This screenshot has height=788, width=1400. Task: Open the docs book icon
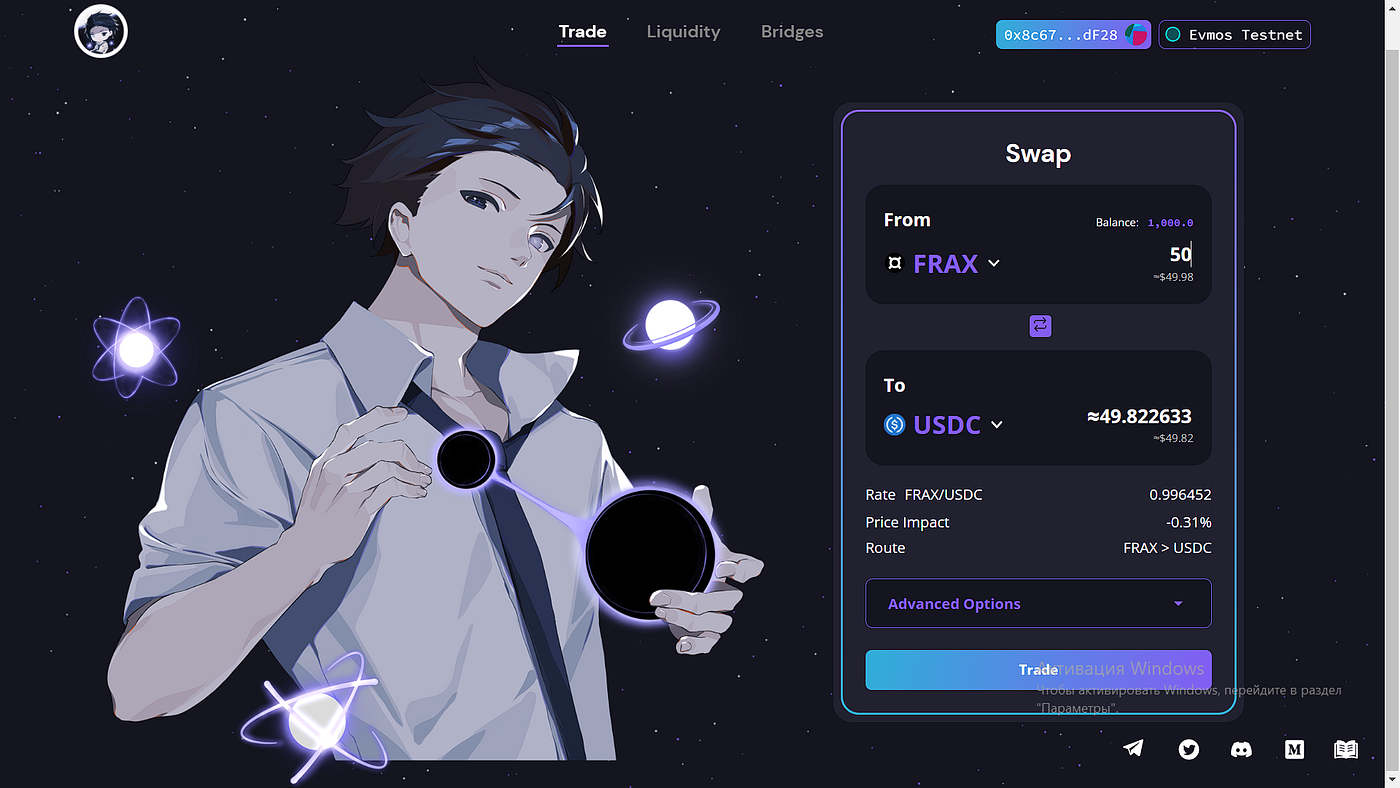coord(1346,748)
